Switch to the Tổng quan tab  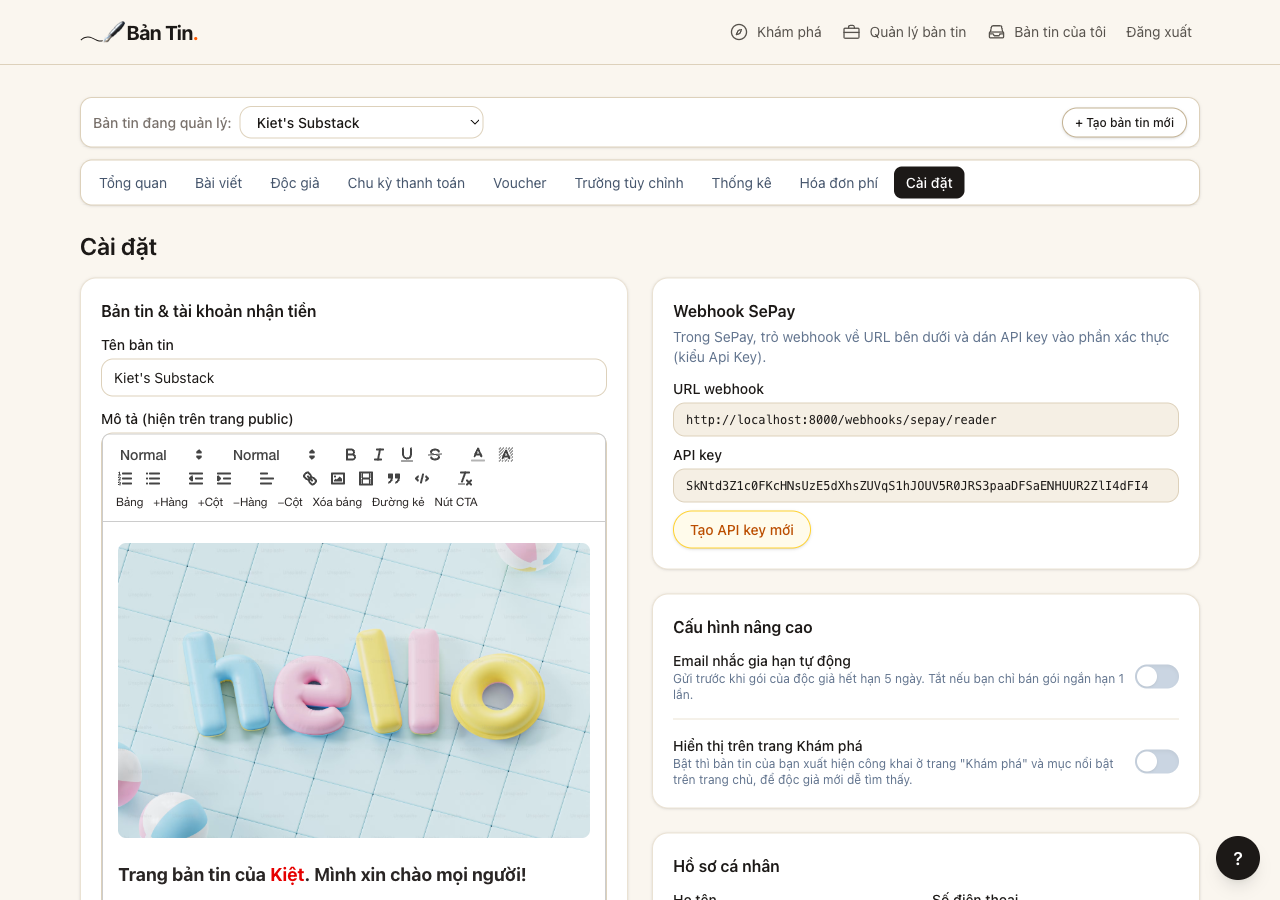(133, 183)
